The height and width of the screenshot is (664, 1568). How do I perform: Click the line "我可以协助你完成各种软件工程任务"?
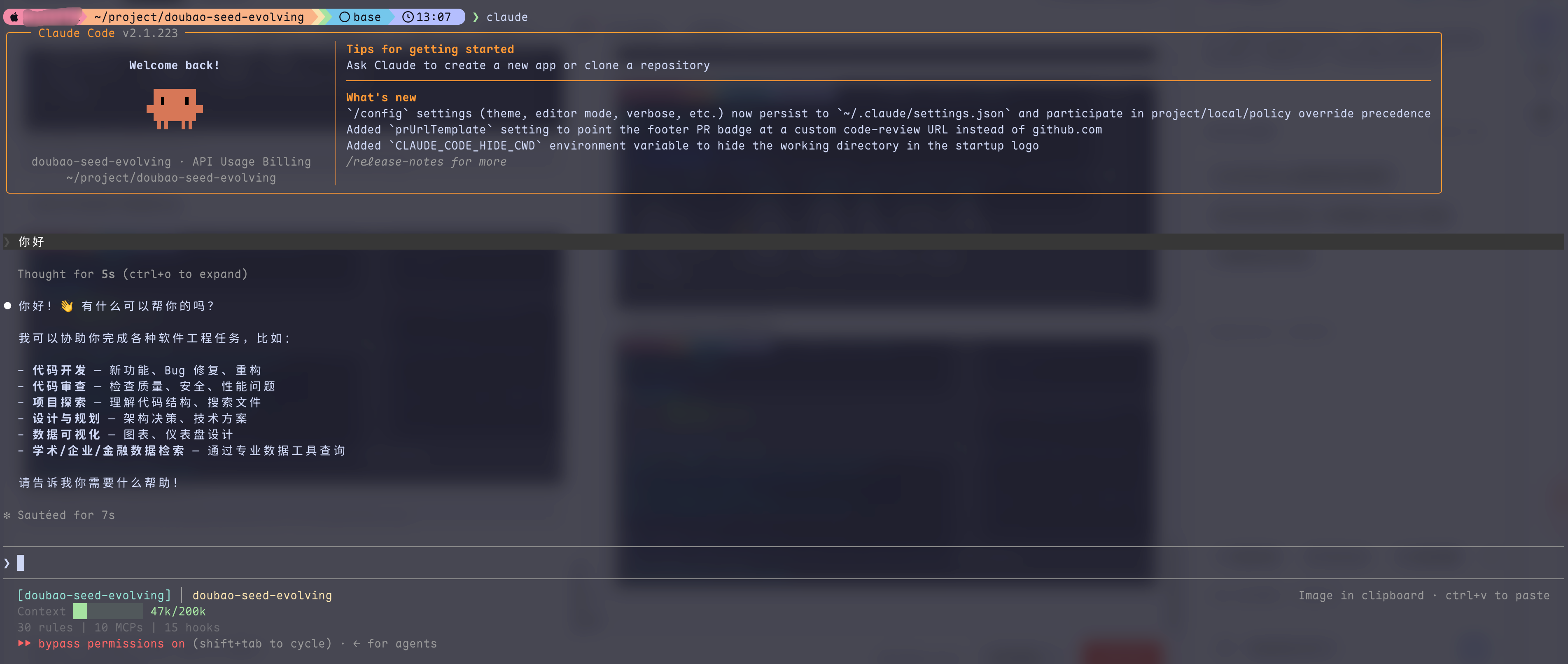click(155, 338)
